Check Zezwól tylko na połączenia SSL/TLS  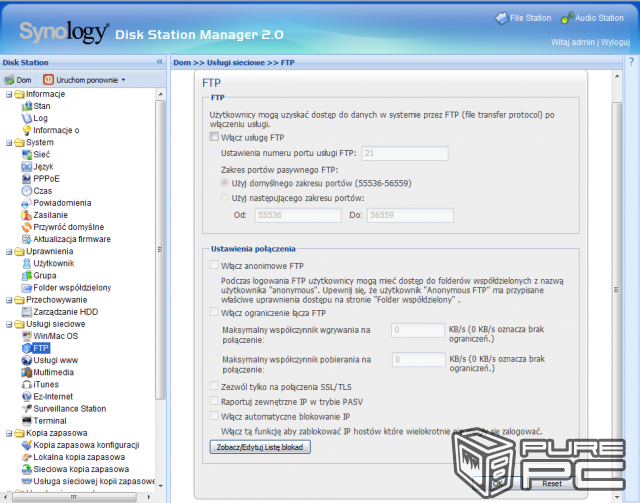(x=214, y=386)
